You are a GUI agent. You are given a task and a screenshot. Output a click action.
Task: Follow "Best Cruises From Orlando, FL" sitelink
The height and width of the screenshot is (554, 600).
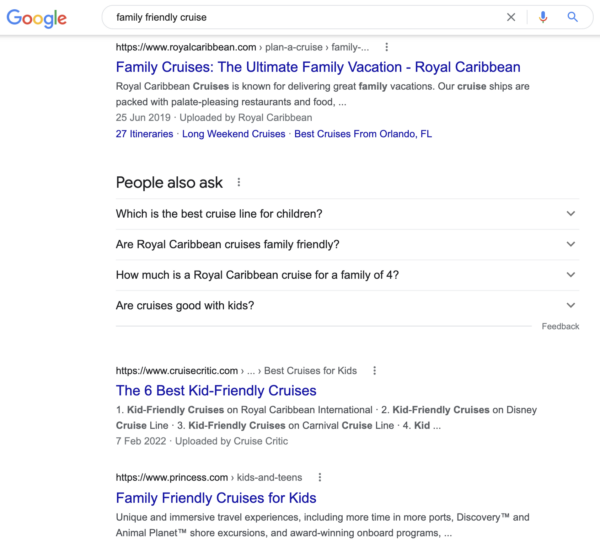[363, 134]
